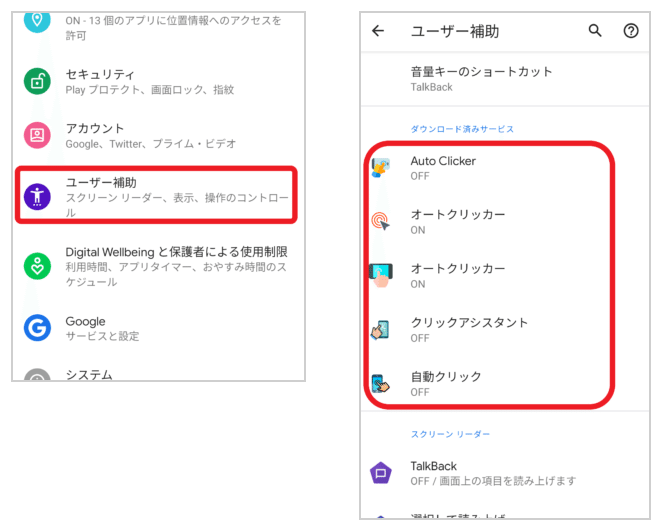Viewport: 658px width, 528px height.
Task: Open TalkBack screen reader entry
Action: 505,473
